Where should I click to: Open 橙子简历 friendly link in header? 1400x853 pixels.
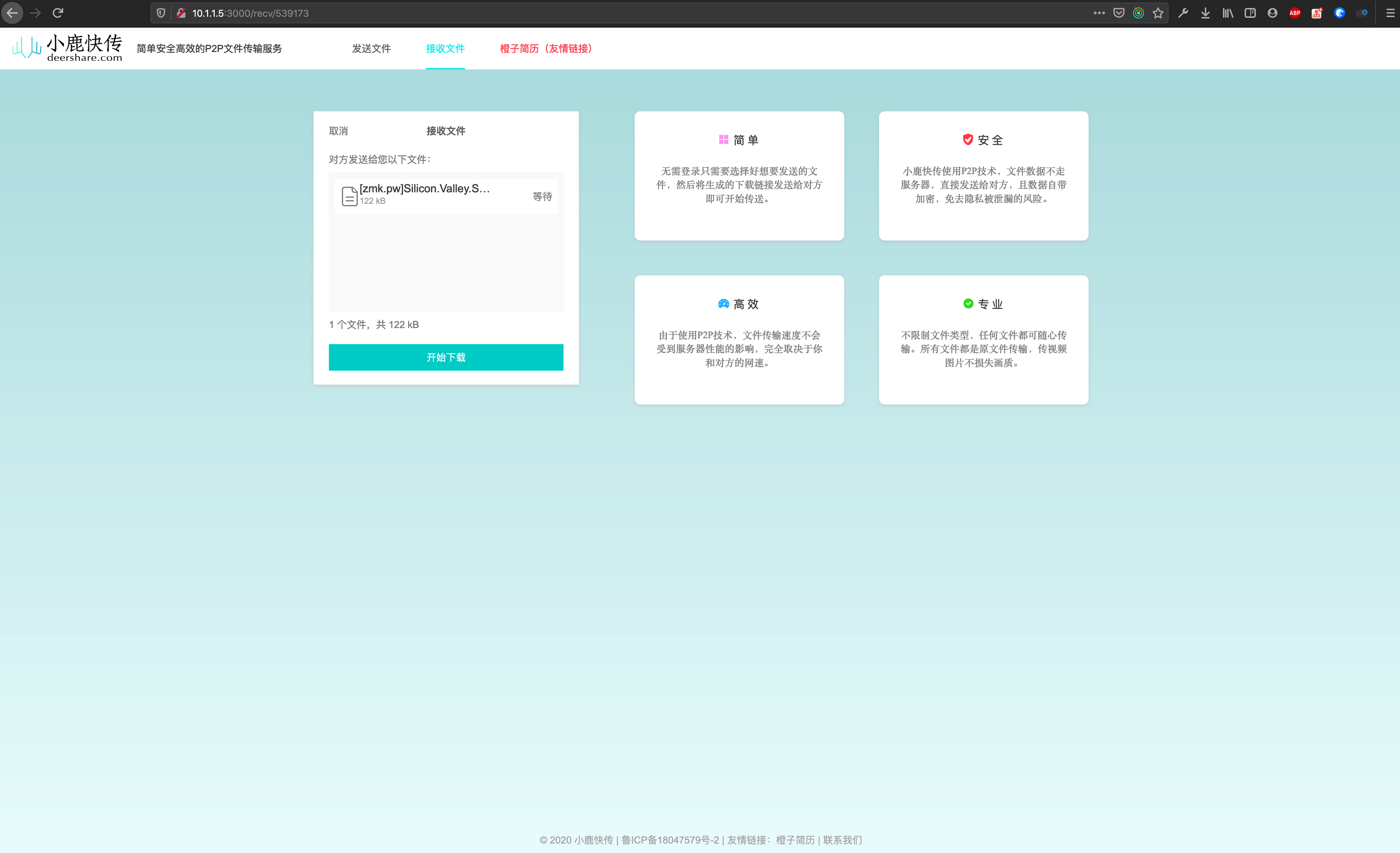(x=545, y=48)
